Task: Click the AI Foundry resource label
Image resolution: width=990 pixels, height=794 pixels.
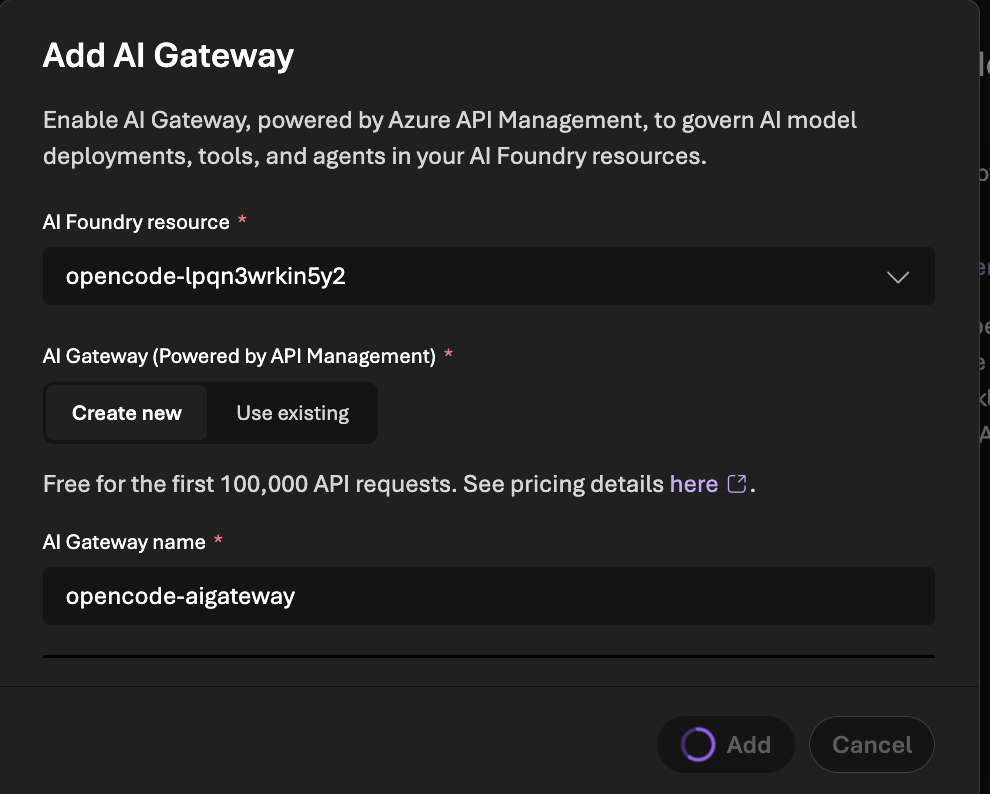Action: pyautogui.click(x=136, y=222)
